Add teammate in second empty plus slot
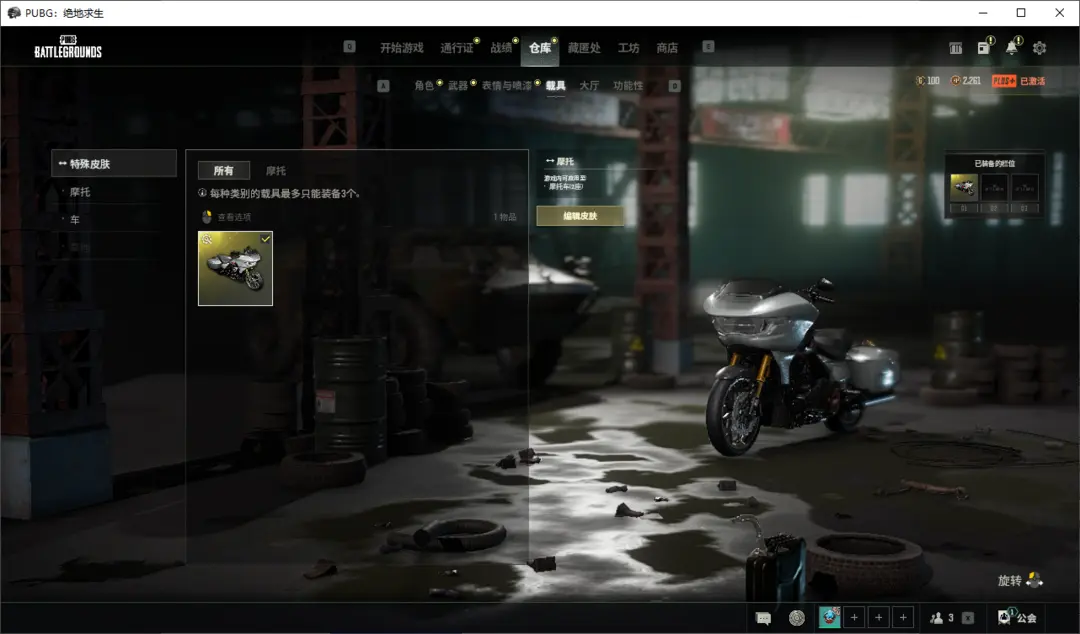 tap(879, 617)
